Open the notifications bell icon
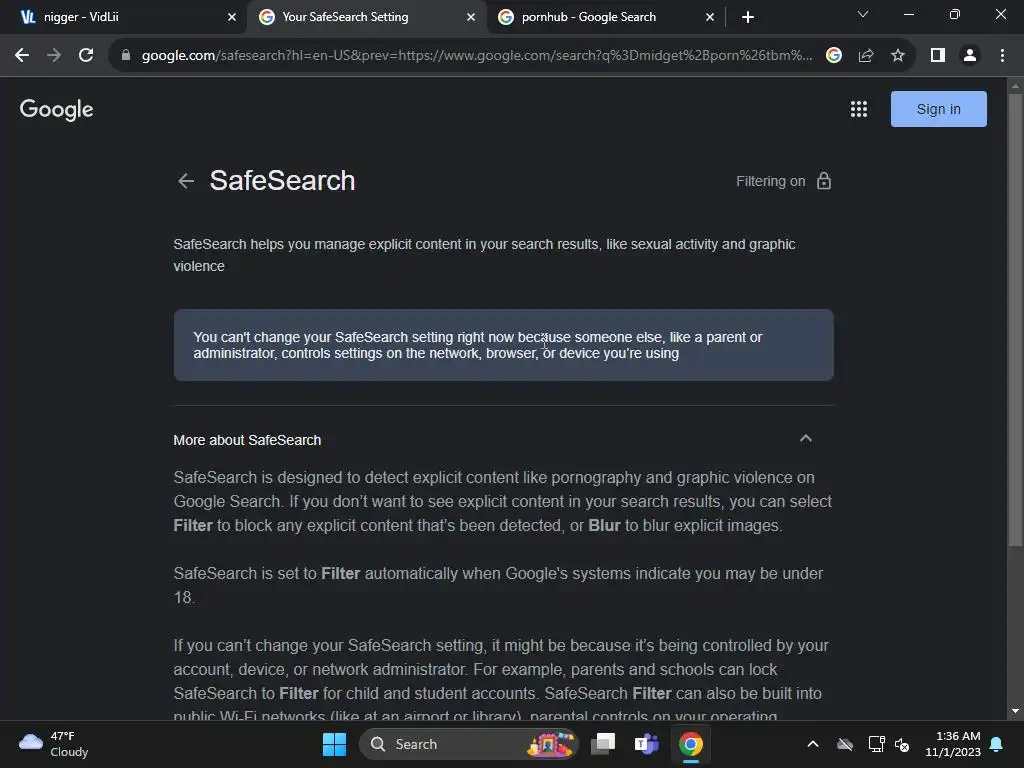This screenshot has width=1024, height=768. tap(997, 744)
